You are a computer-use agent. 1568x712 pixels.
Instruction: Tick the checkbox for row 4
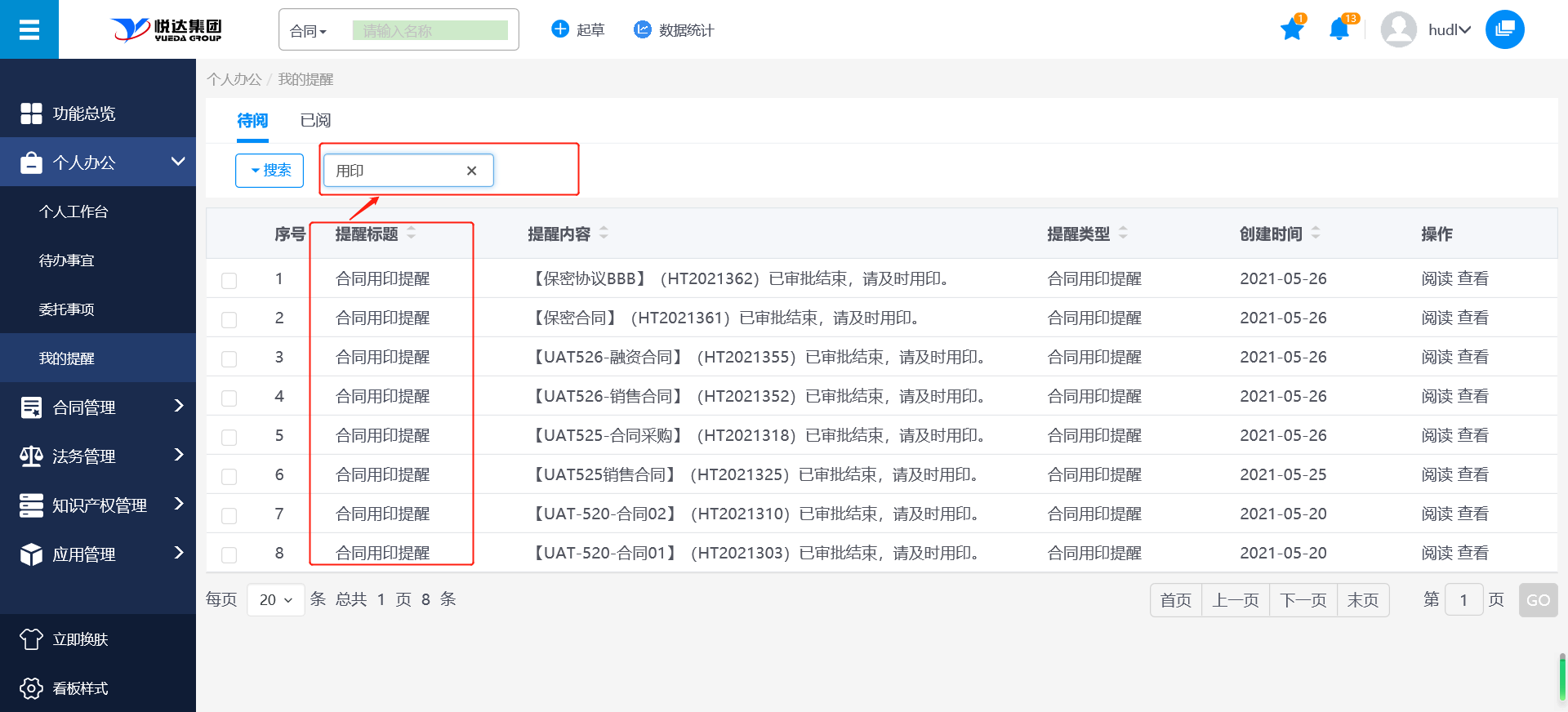tap(229, 398)
